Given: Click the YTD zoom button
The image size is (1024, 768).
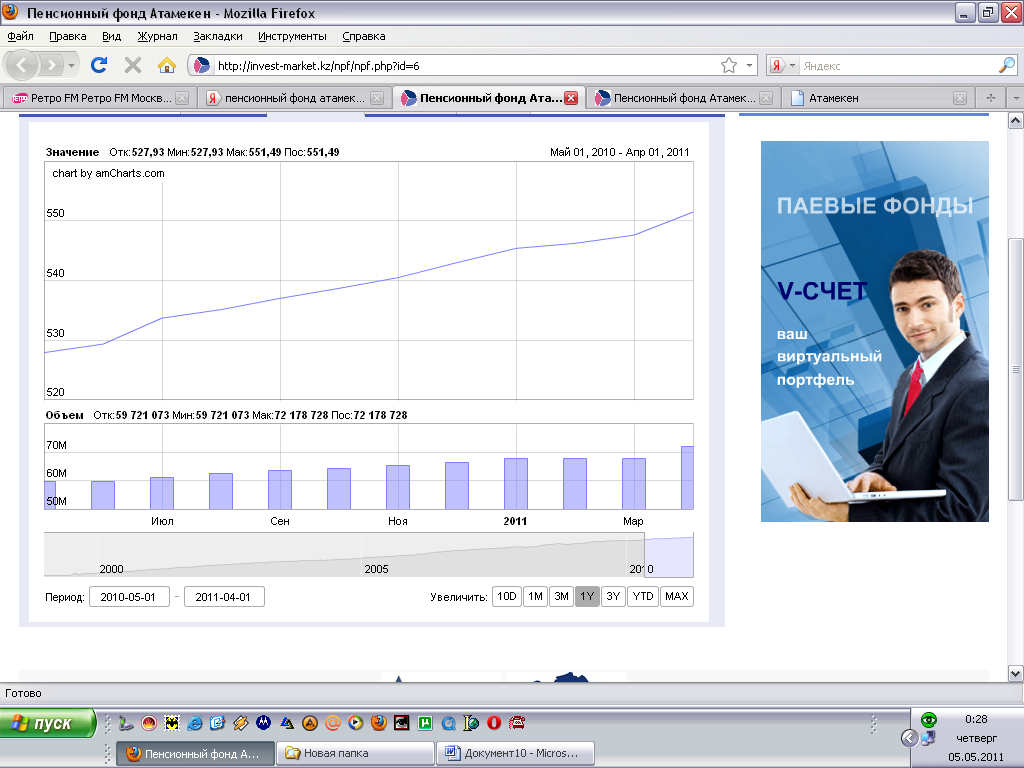Looking at the screenshot, I should (642, 596).
